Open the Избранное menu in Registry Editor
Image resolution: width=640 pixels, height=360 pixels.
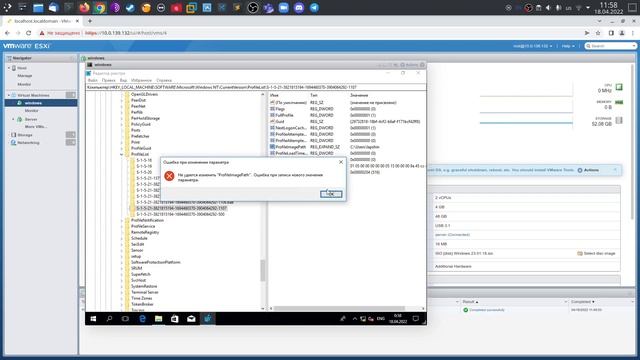pyautogui.click(x=141, y=80)
